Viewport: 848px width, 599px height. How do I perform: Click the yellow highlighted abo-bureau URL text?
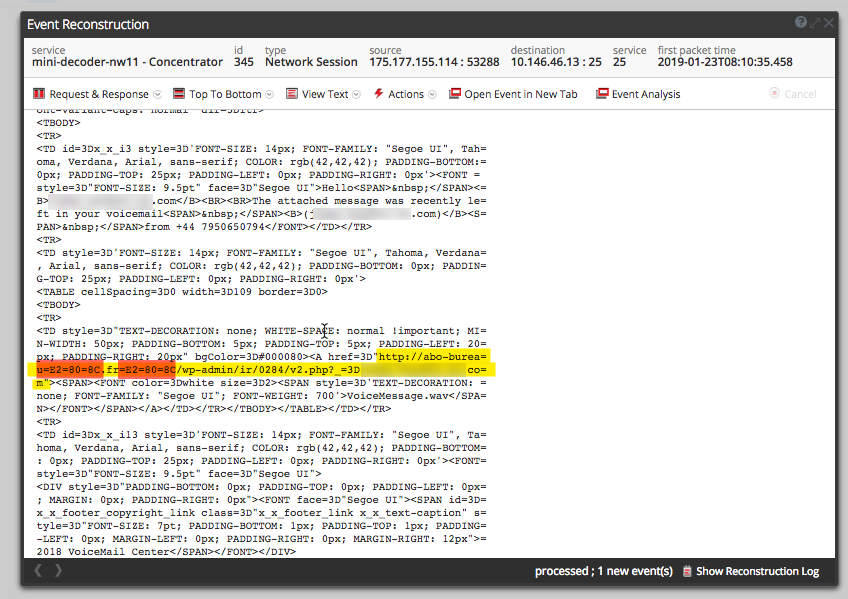click(432, 355)
